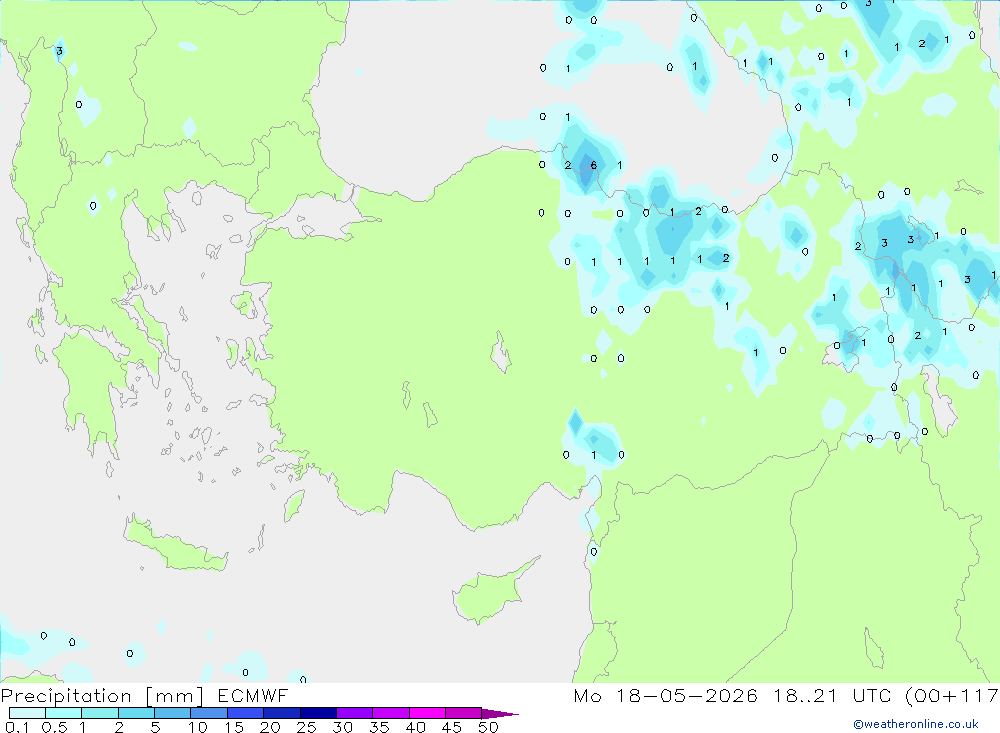Click the 30–35 mm legend color box
Screen dimensions: 1000x733
pyautogui.click(x=355, y=713)
